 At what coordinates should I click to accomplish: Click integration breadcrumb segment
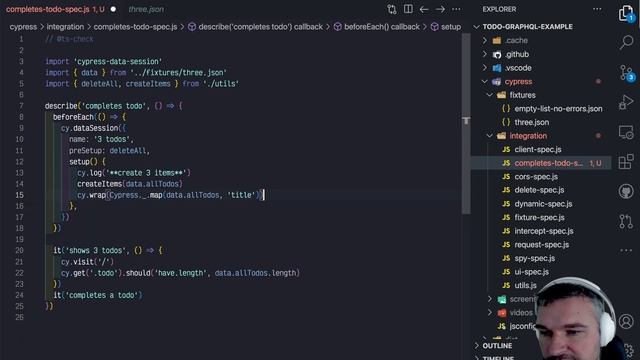(65, 27)
